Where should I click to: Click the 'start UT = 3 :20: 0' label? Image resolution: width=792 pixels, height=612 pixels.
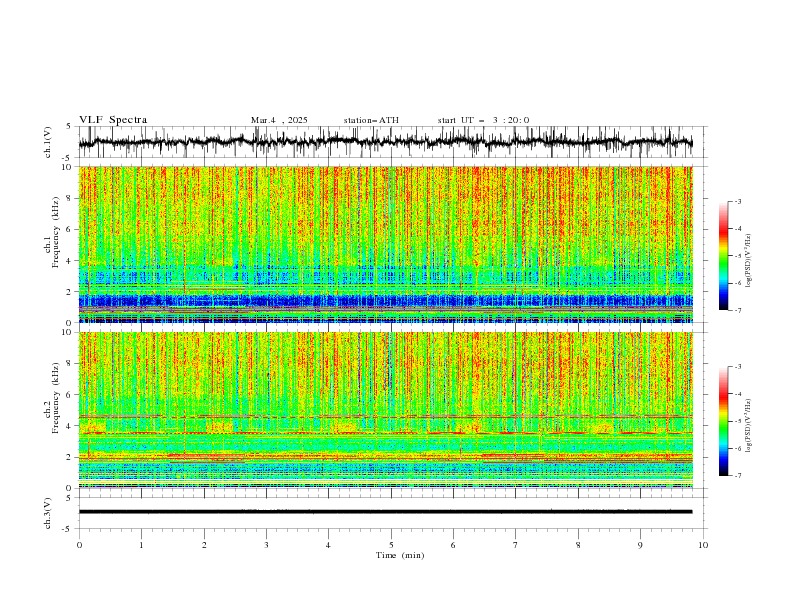pos(483,120)
